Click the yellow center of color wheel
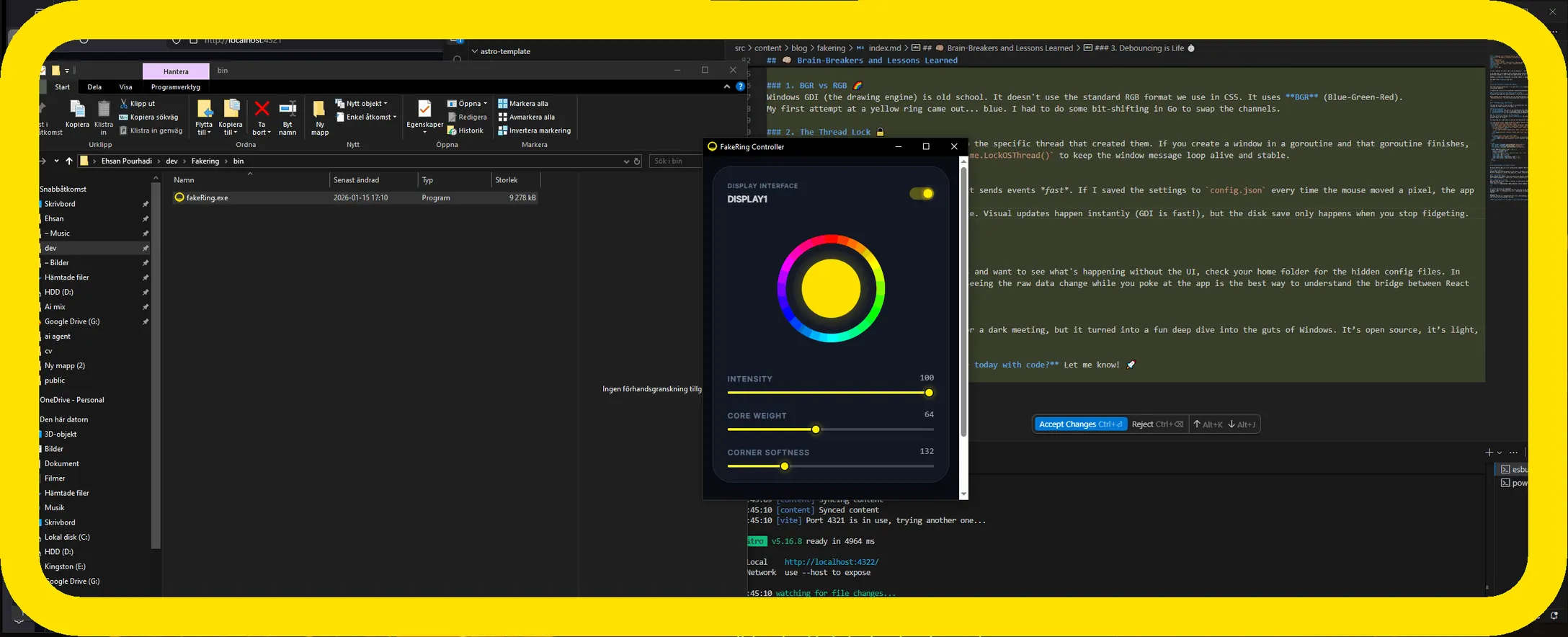The width and height of the screenshot is (1568, 637). click(x=831, y=288)
